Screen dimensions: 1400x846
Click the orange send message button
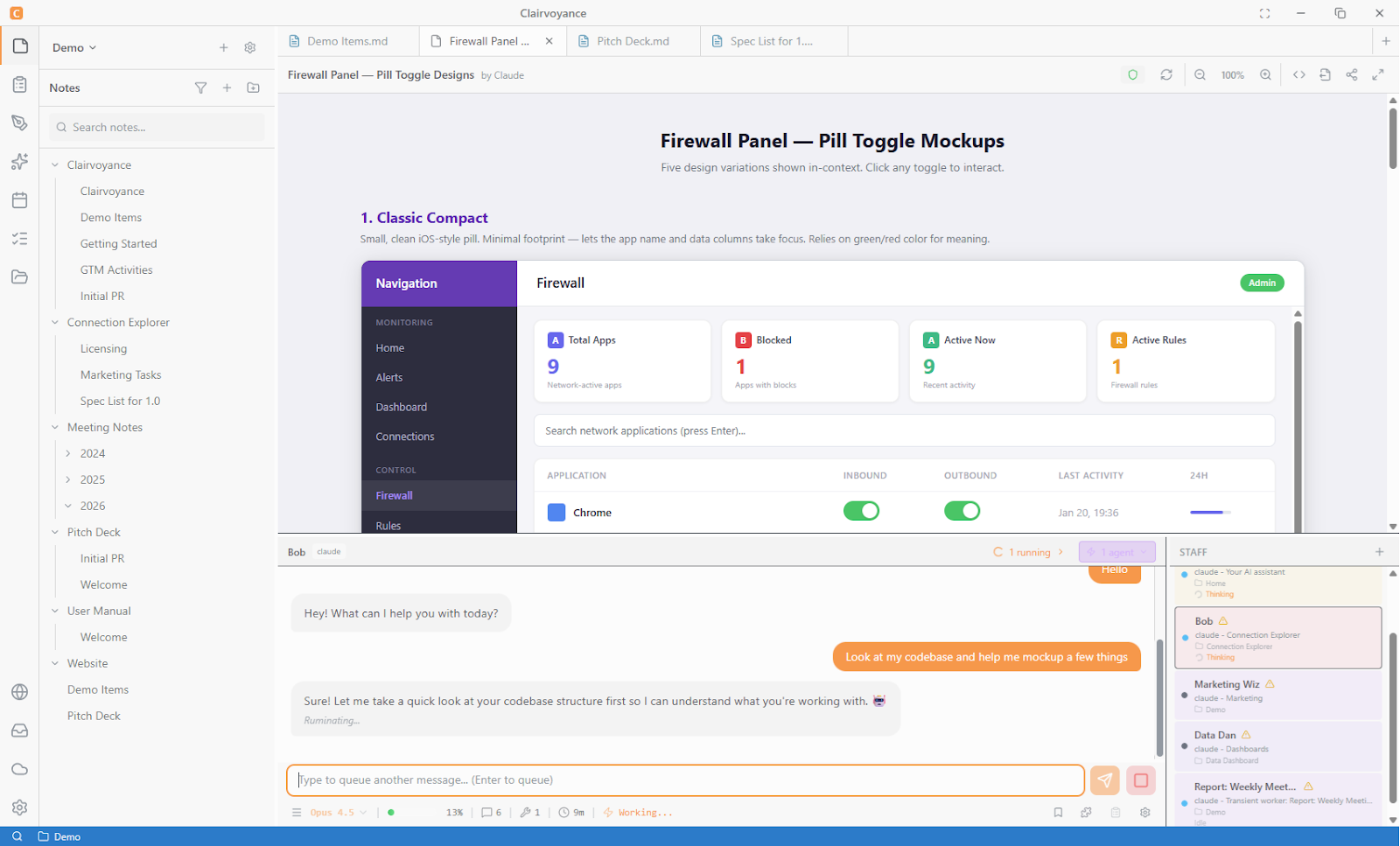pyautogui.click(x=1105, y=780)
